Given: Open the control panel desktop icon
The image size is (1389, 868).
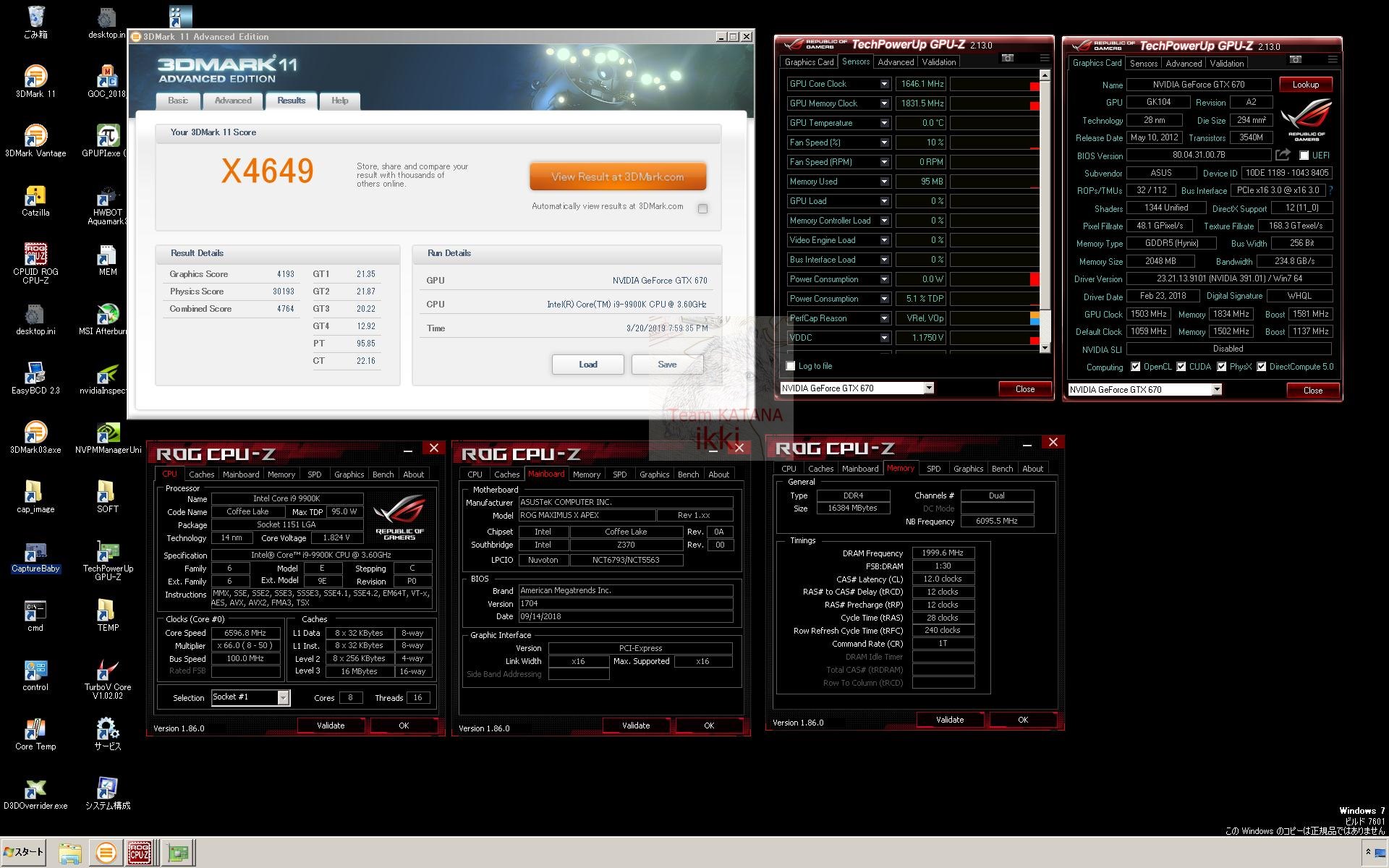Looking at the screenshot, I should [x=35, y=675].
